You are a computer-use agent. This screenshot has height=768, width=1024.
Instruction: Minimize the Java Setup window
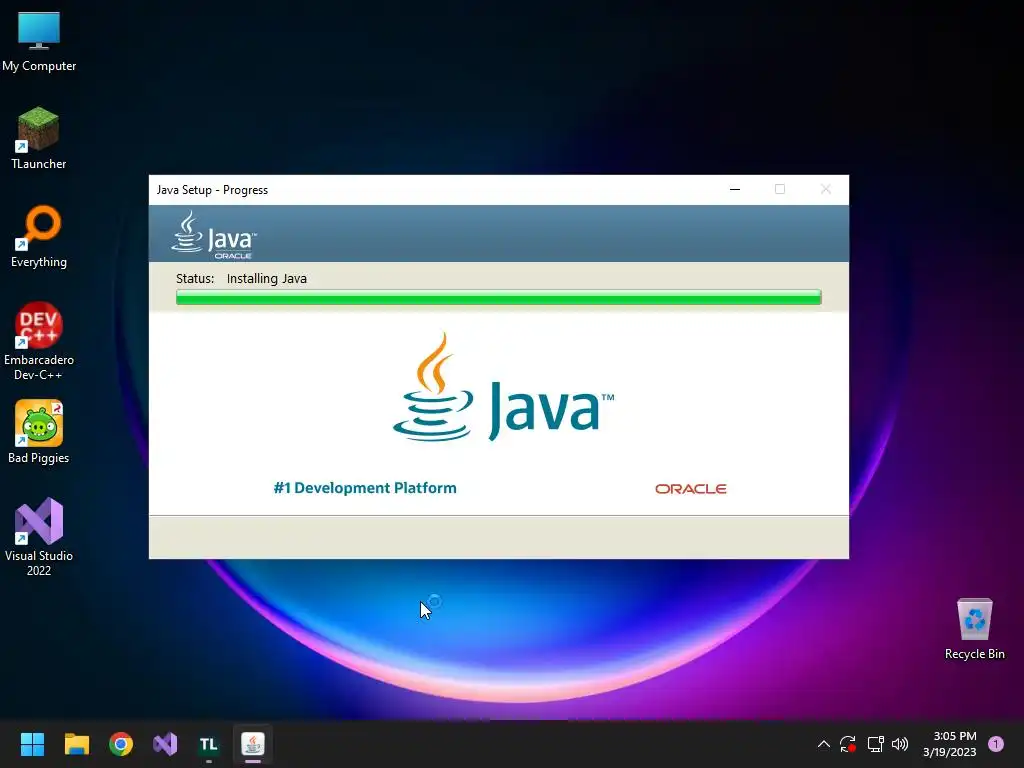tap(735, 189)
